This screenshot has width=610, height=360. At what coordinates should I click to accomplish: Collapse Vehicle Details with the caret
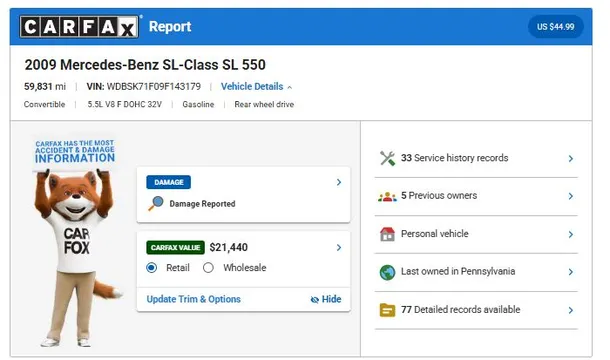289,87
